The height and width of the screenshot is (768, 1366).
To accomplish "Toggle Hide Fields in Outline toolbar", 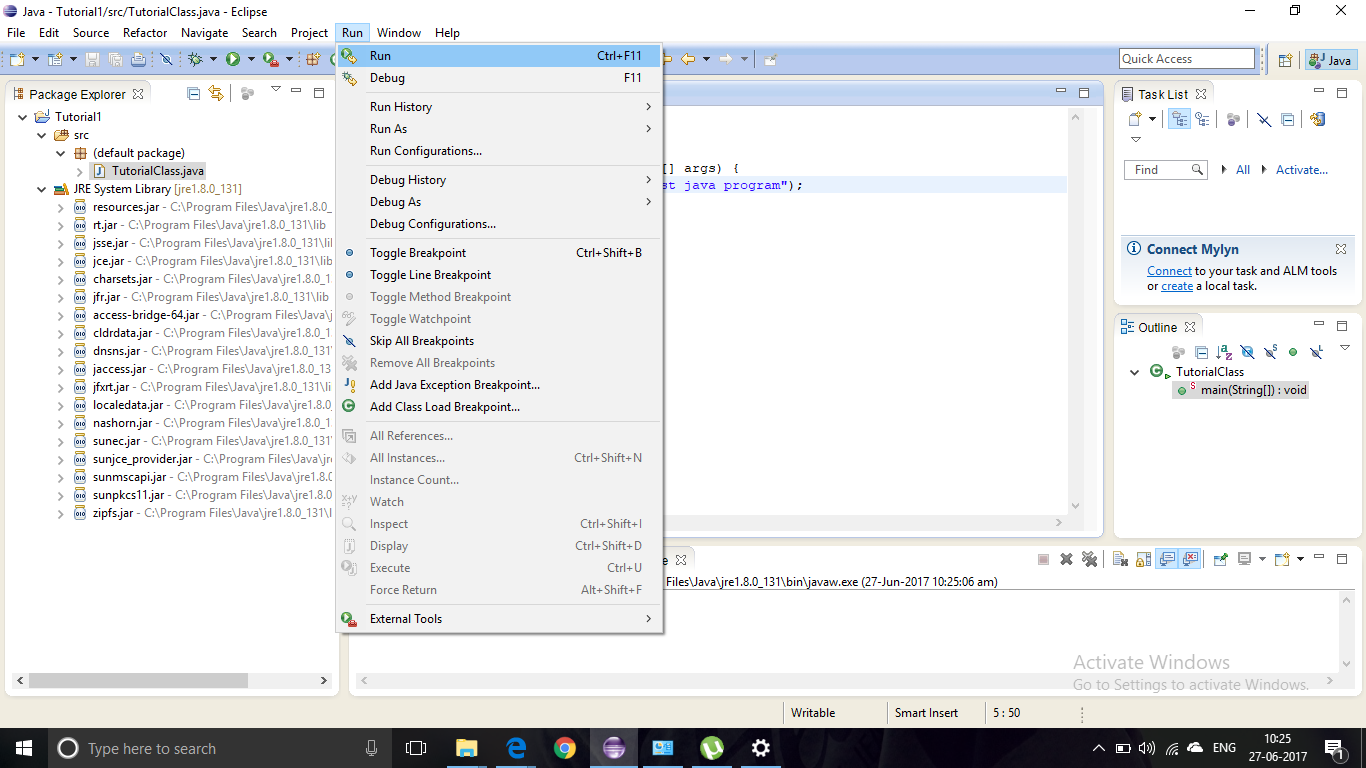I will 1247,352.
